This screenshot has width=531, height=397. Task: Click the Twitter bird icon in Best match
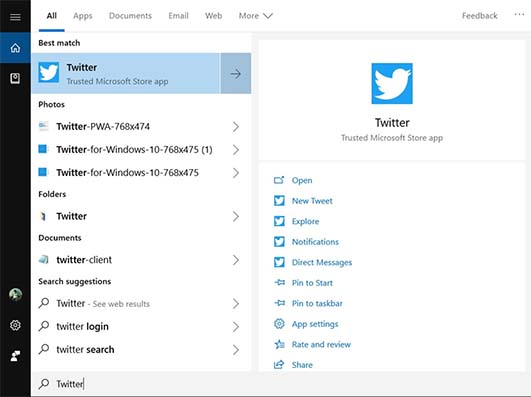(48, 72)
